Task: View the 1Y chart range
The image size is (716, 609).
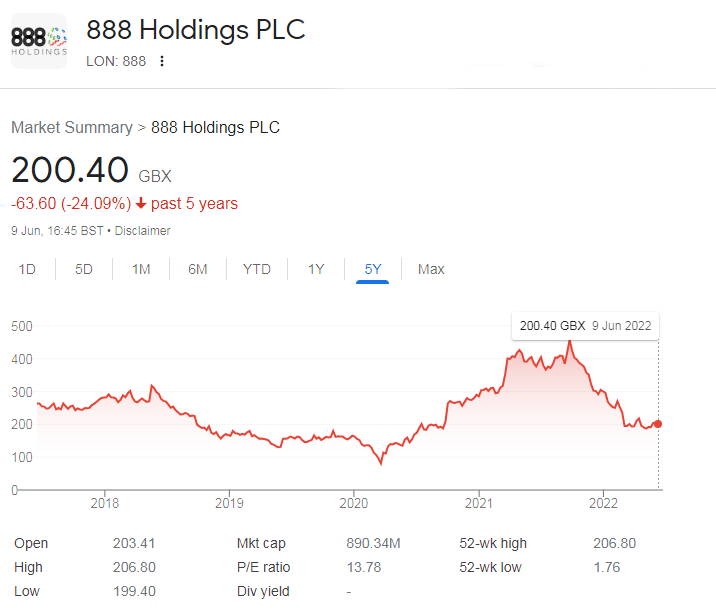Action: tap(316, 269)
